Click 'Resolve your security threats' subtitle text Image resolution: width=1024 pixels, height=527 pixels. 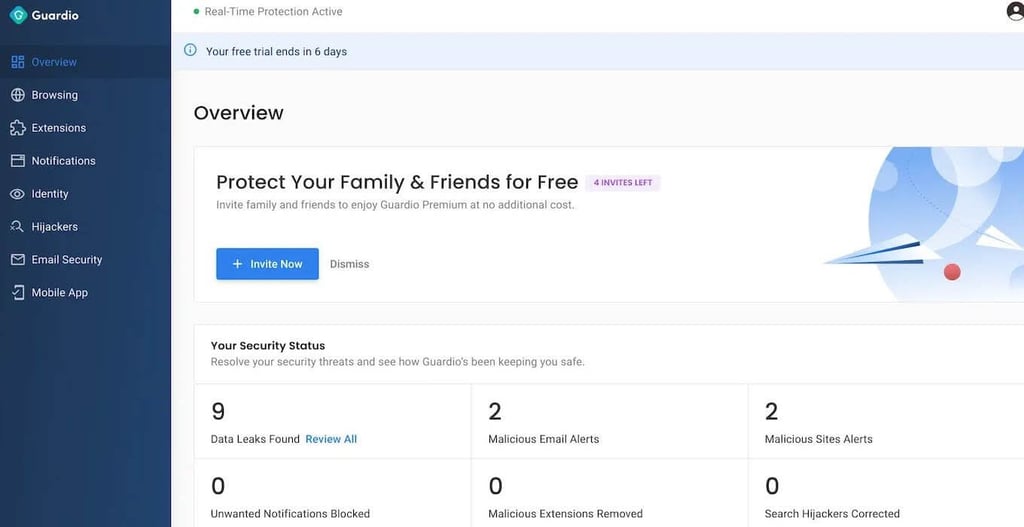tap(397, 361)
